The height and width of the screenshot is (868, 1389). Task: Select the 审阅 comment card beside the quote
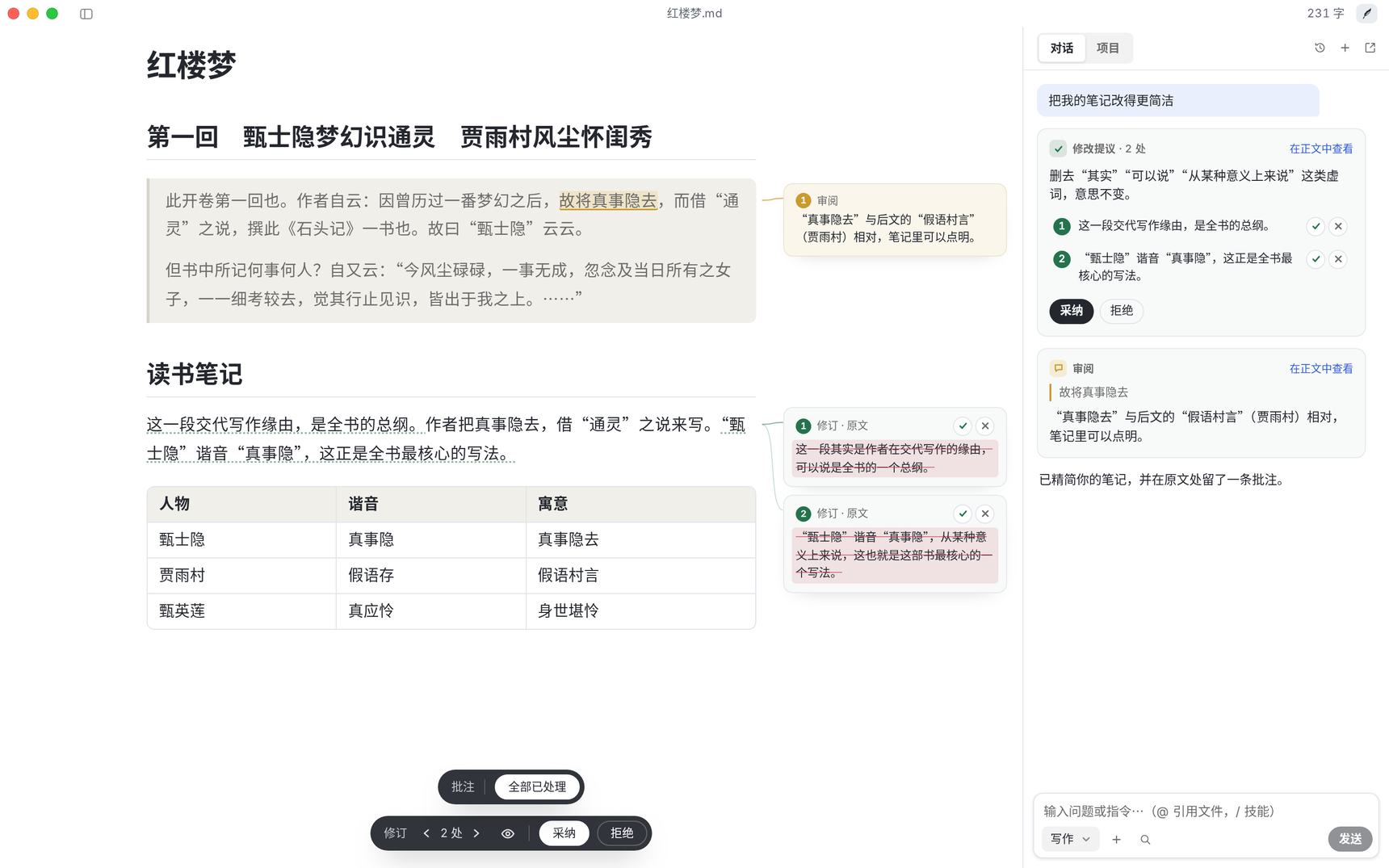point(895,220)
